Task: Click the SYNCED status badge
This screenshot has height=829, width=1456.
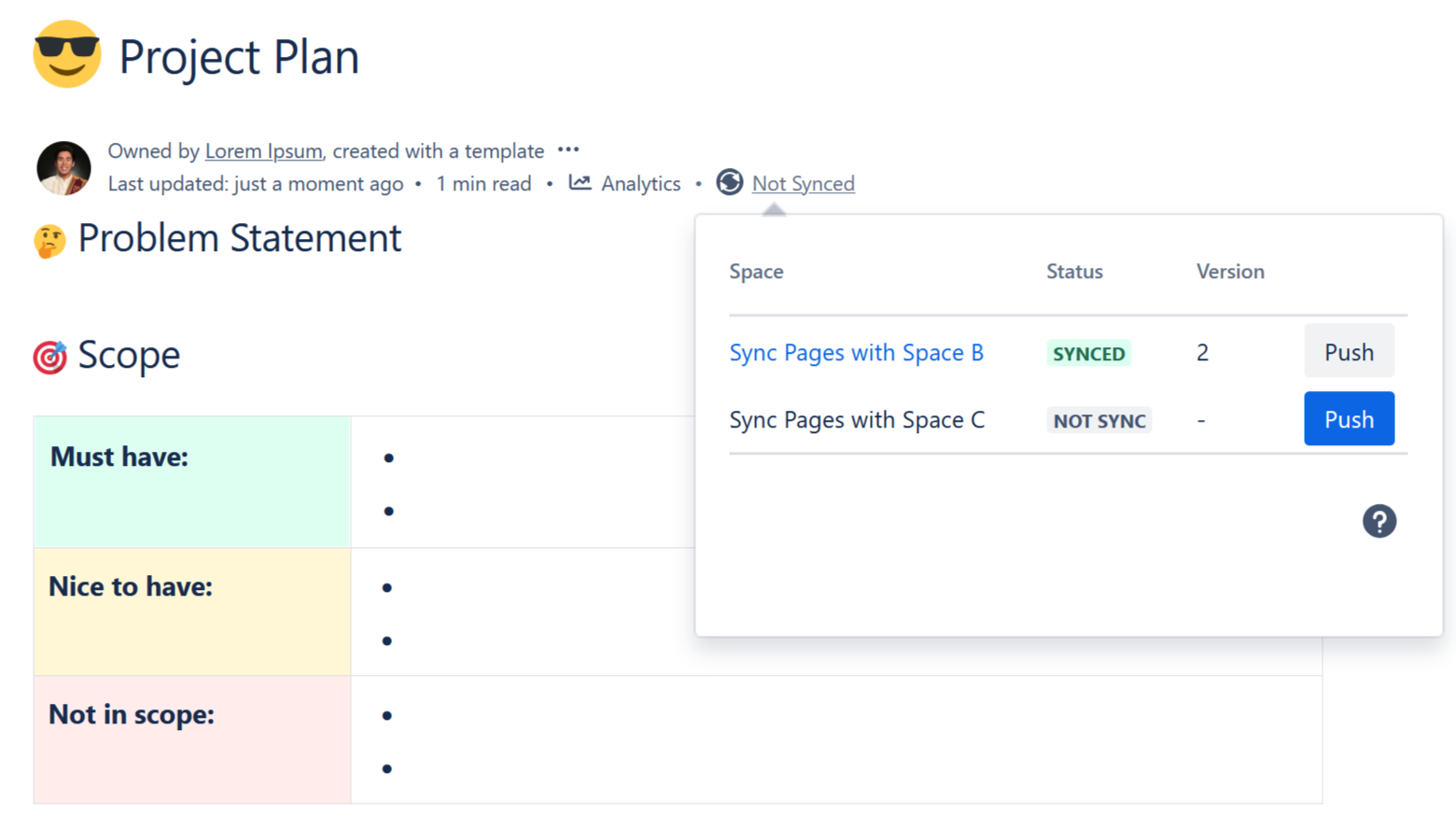Action: coord(1088,354)
